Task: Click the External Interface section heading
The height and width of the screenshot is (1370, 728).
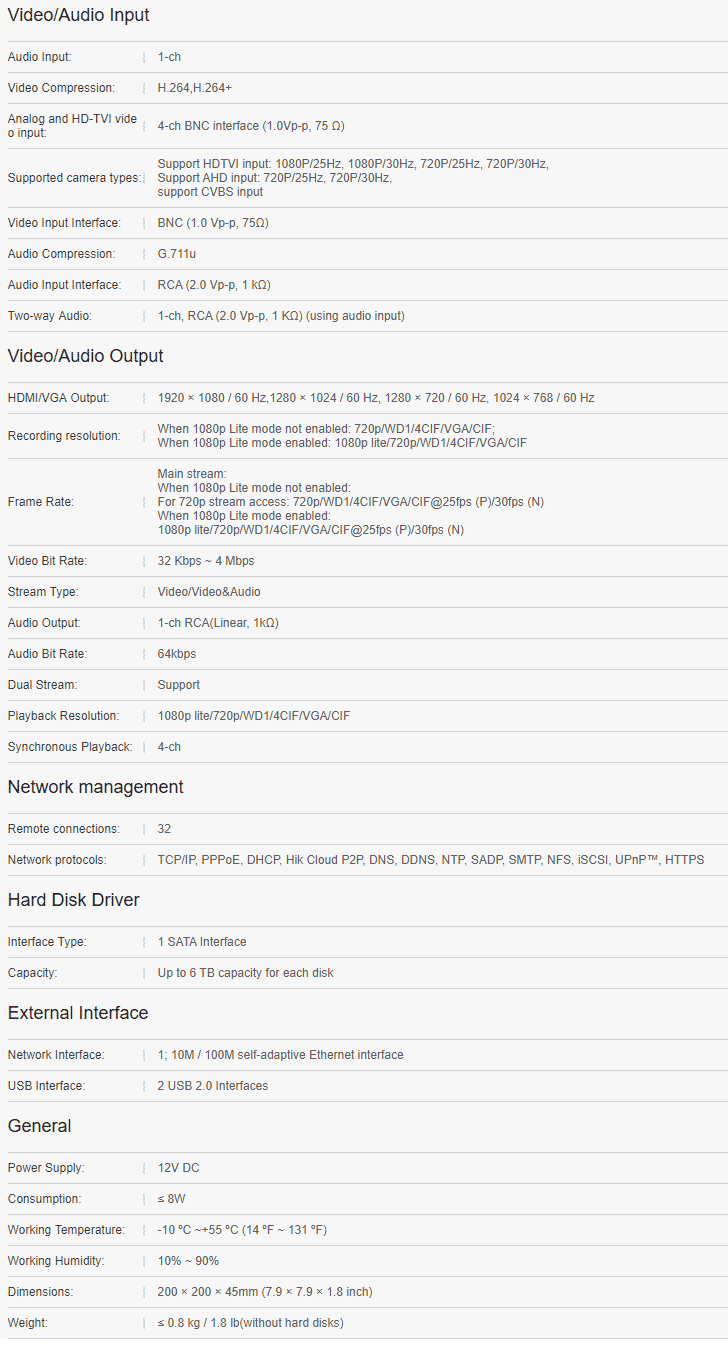Action: point(77,1013)
